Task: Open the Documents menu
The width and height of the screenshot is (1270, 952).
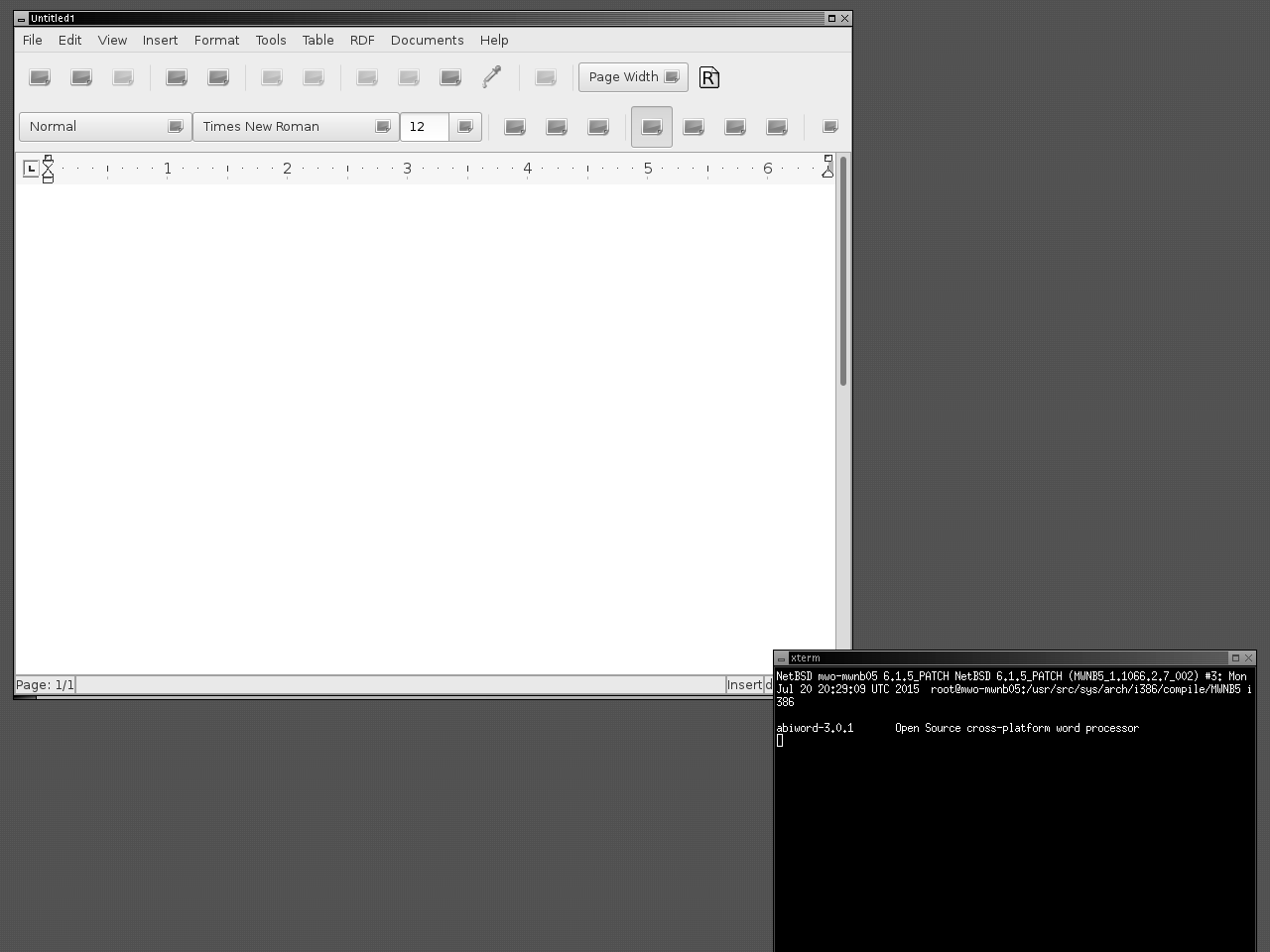Action: pyautogui.click(x=427, y=40)
